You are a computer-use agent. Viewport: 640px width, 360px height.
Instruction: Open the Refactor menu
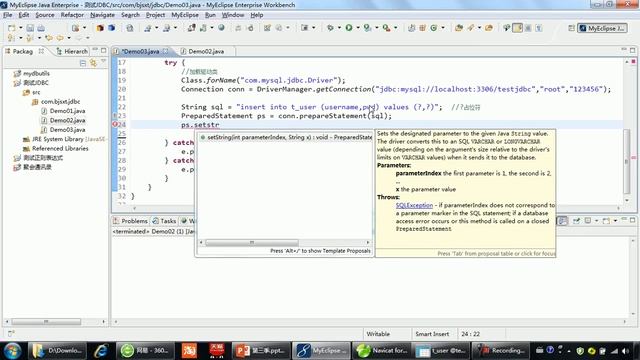click(72, 15)
